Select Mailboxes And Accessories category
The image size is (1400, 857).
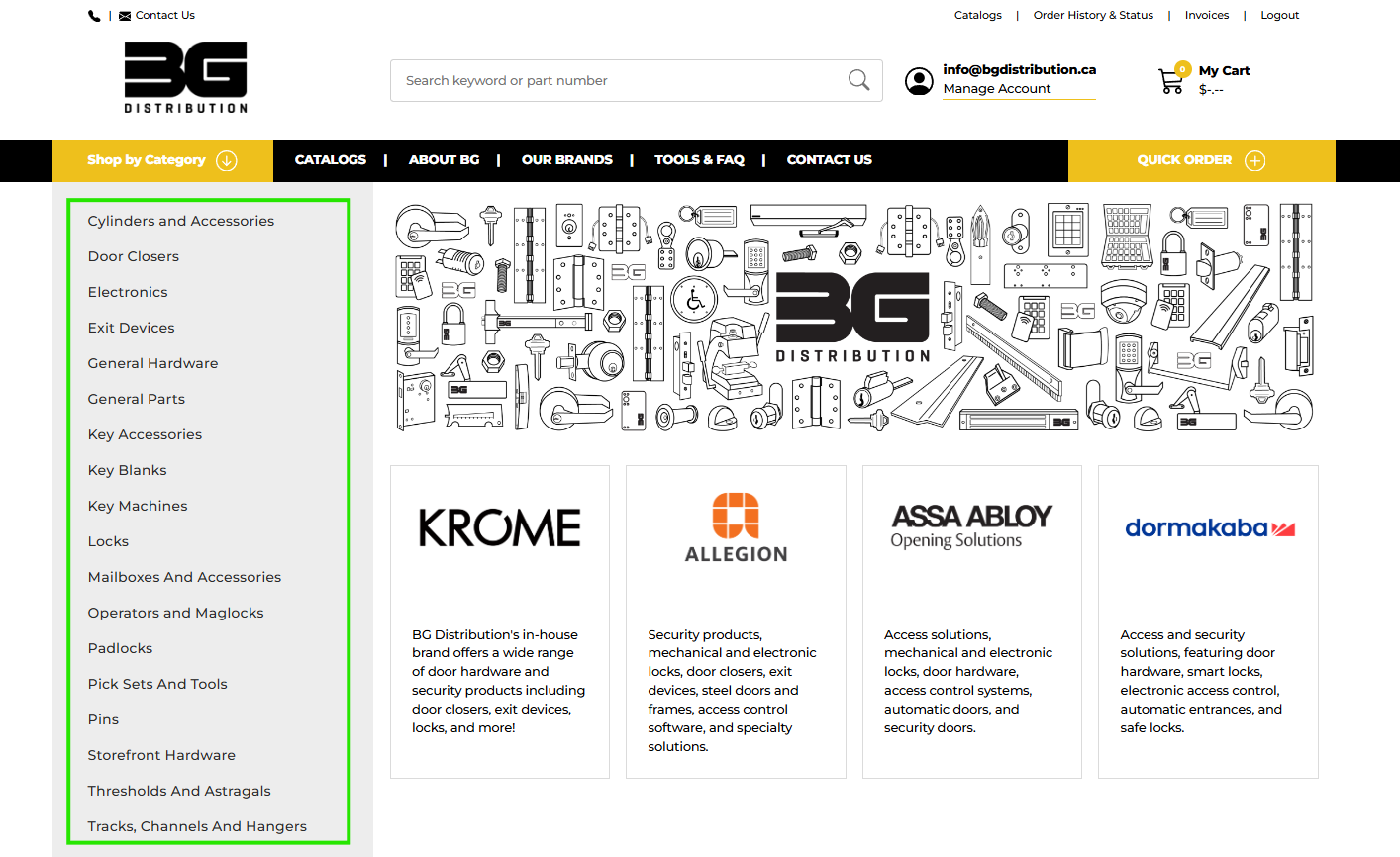184,577
